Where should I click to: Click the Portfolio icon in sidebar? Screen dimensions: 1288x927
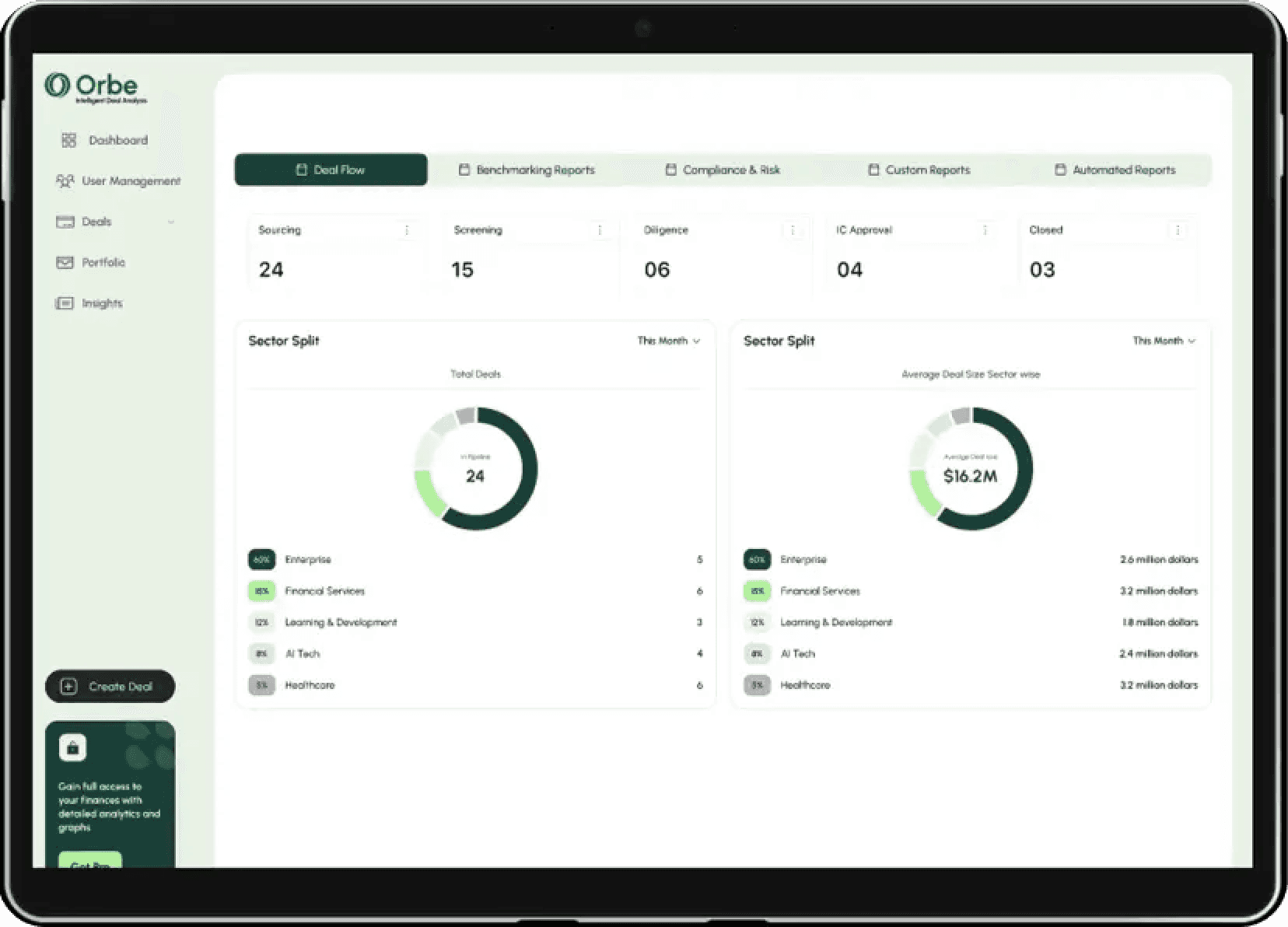tap(65, 262)
